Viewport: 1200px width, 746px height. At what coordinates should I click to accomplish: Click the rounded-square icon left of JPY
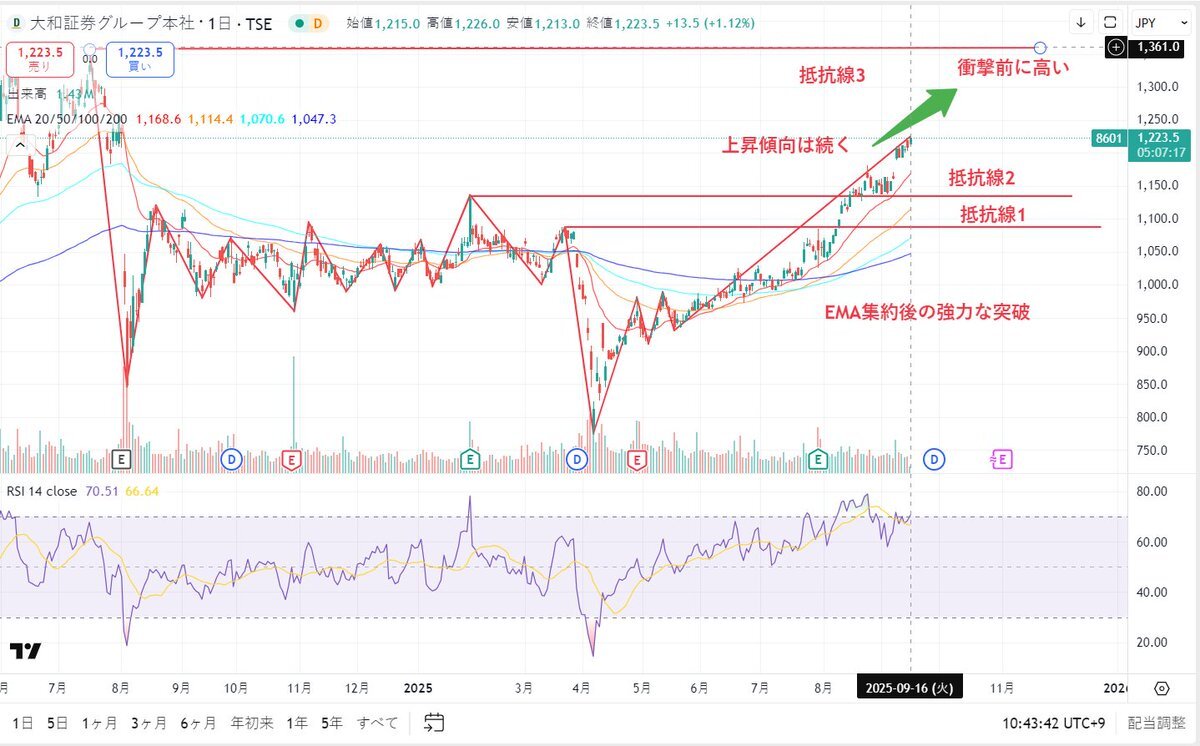click(x=1109, y=21)
